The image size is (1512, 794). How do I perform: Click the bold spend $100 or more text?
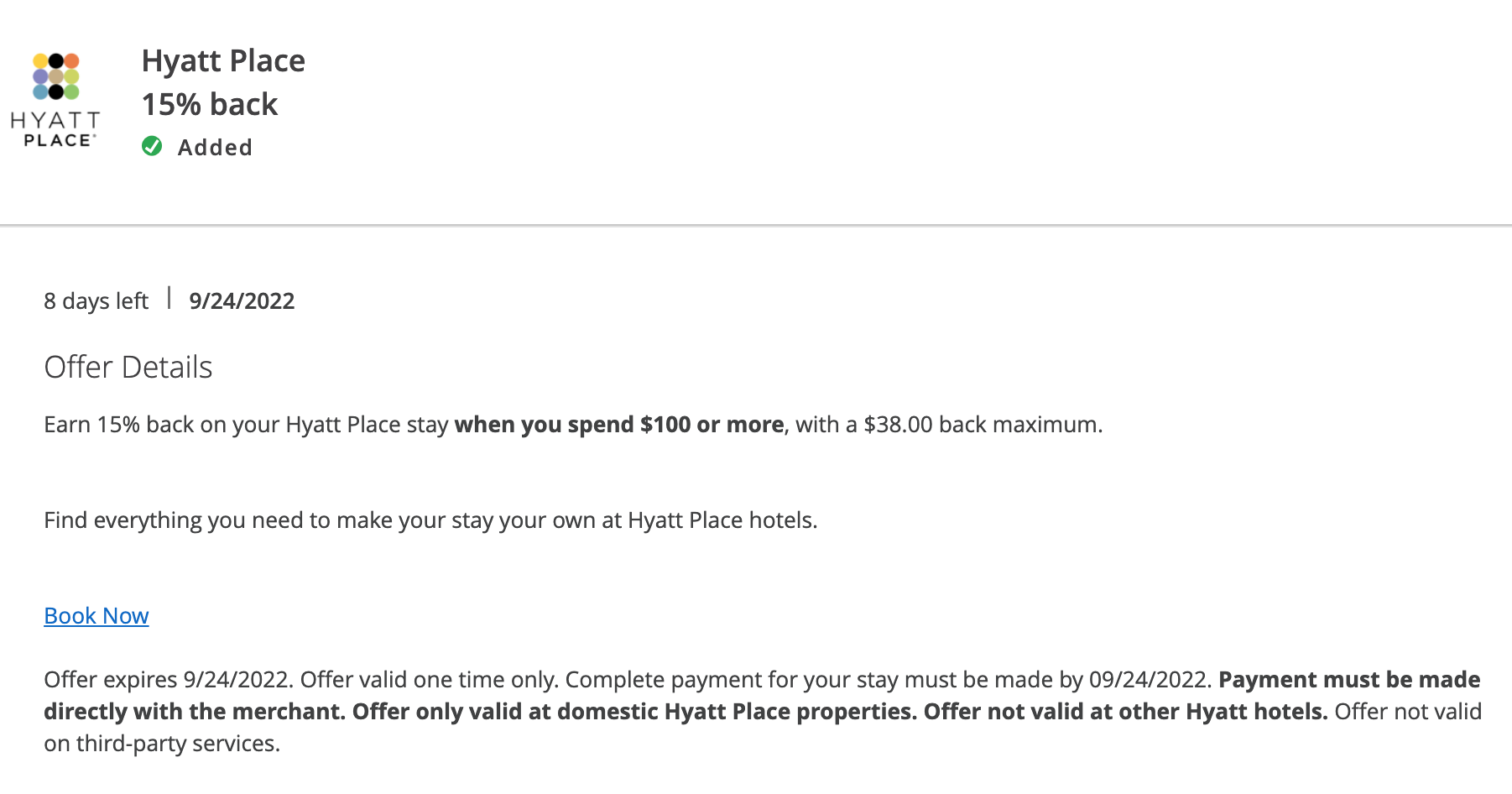[619, 425]
